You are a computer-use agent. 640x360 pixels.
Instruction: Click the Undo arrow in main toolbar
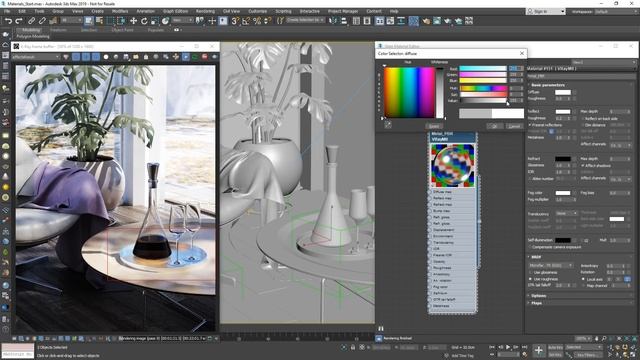8,21
